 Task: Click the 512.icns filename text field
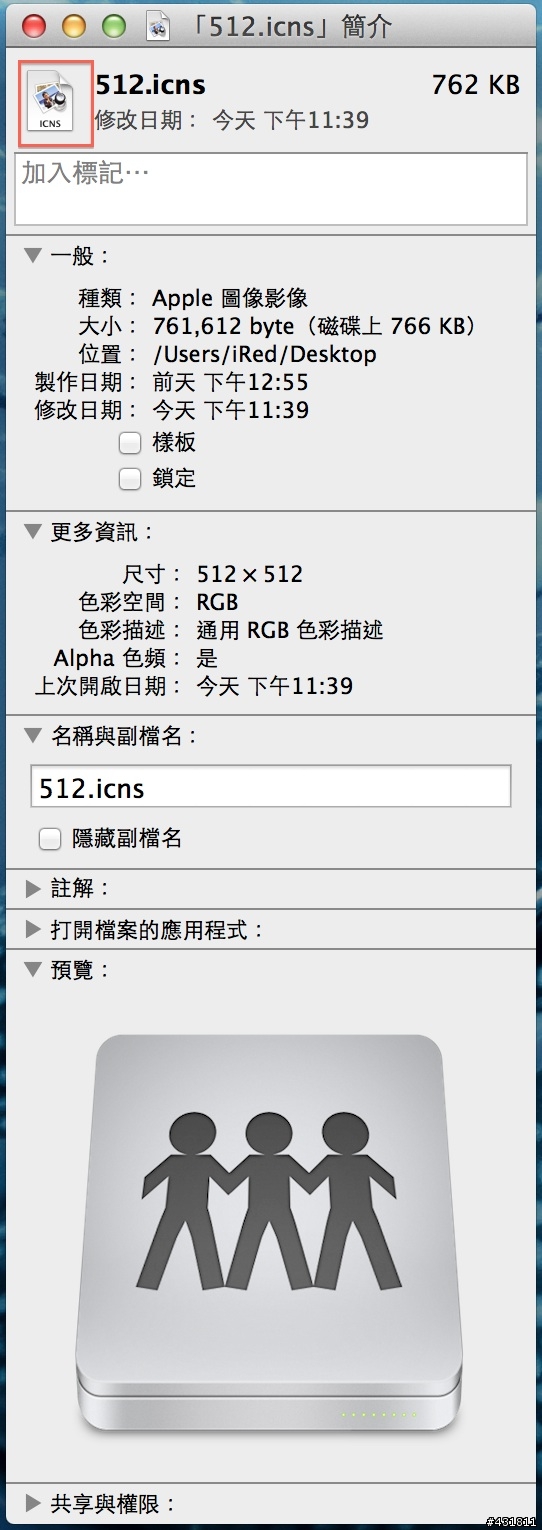point(271,786)
